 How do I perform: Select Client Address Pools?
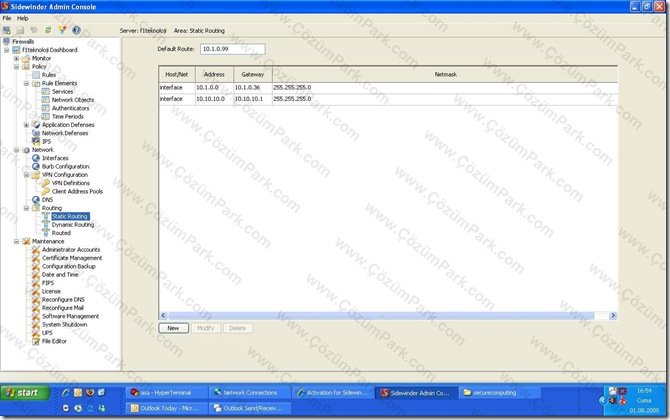tap(77, 191)
